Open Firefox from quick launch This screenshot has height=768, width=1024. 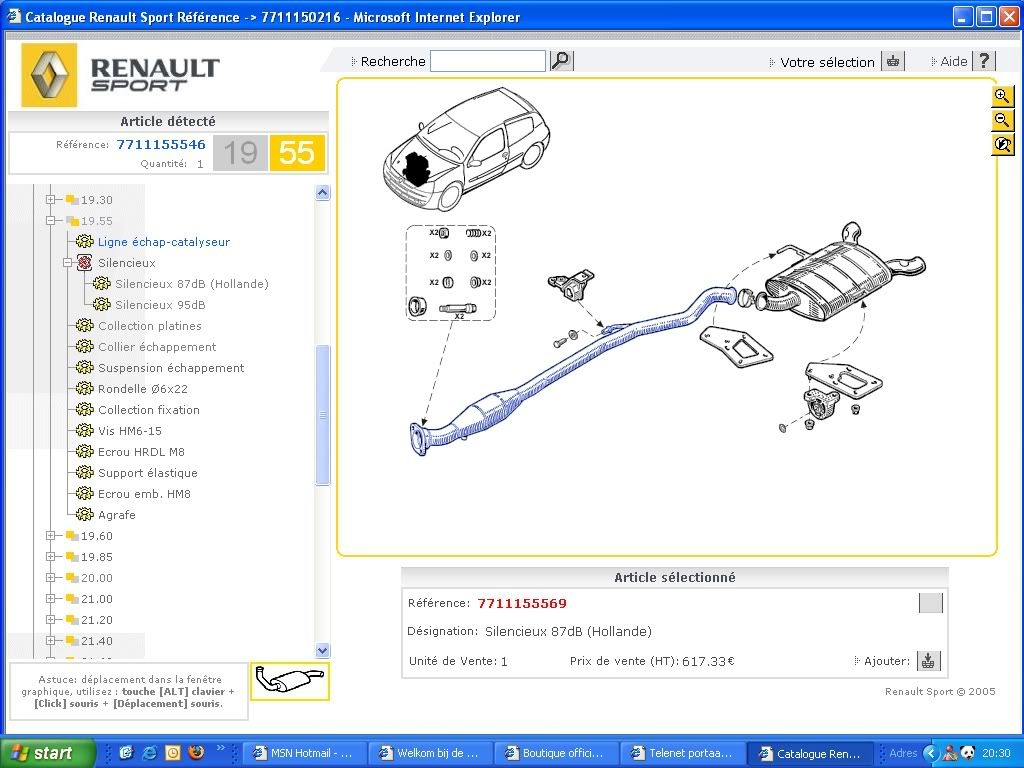point(195,752)
